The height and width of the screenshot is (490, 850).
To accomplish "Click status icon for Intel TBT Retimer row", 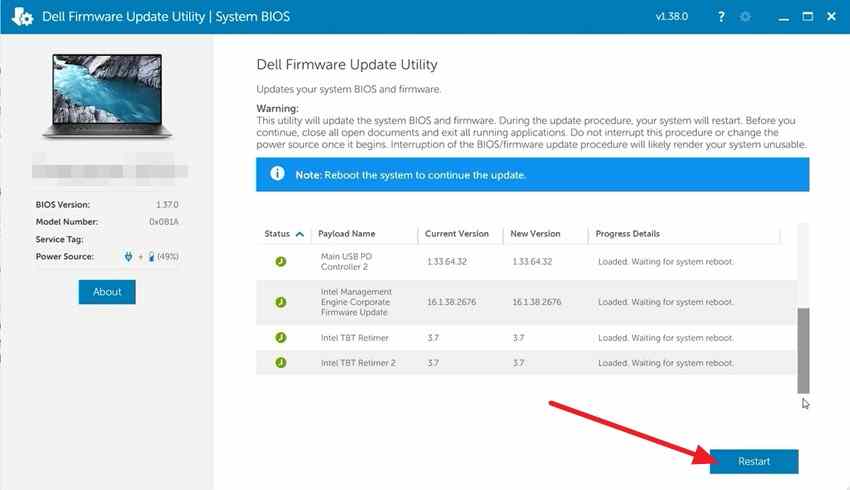I will tap(280, 338).
